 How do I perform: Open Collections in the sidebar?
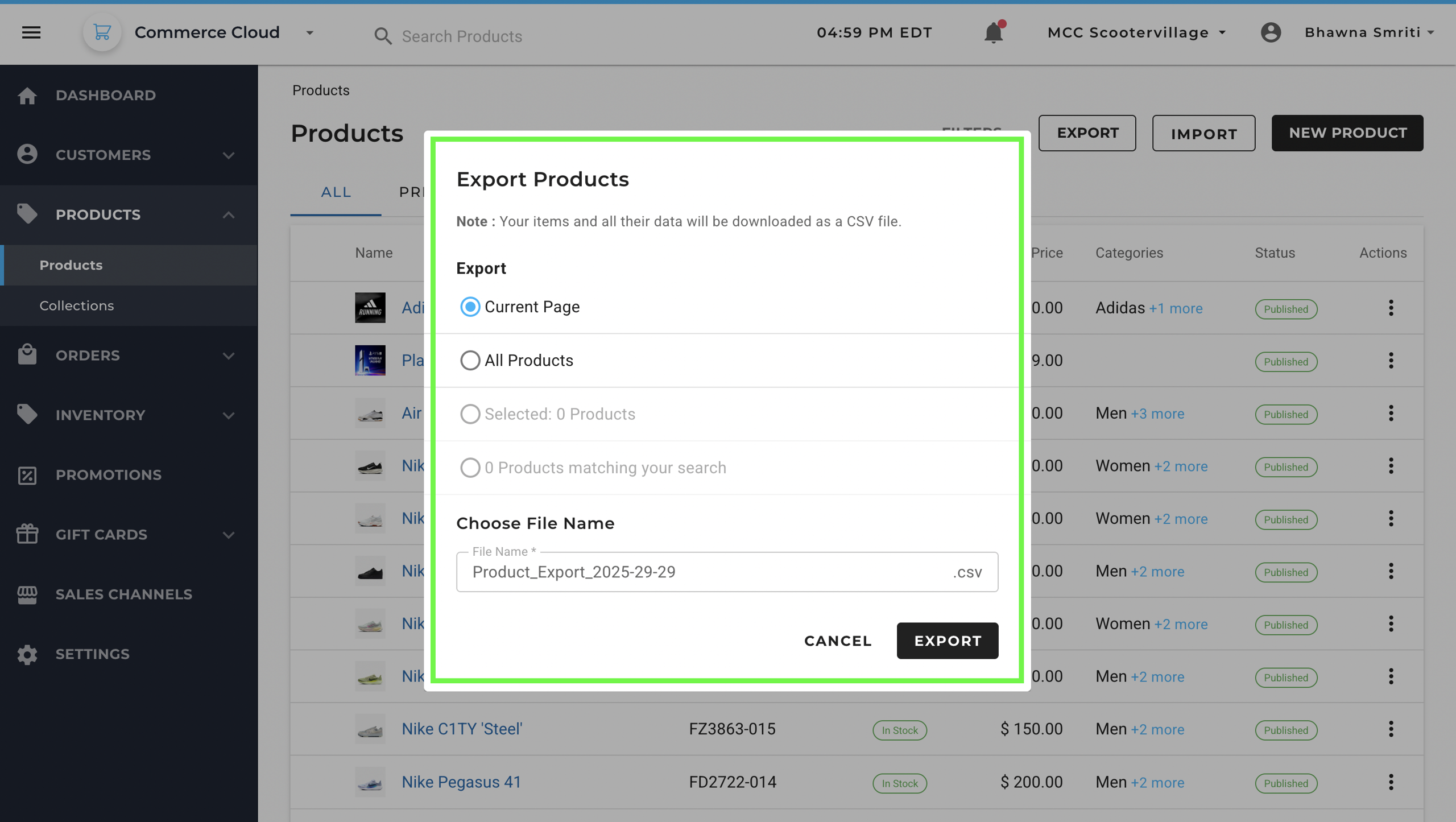coord(77,305)
